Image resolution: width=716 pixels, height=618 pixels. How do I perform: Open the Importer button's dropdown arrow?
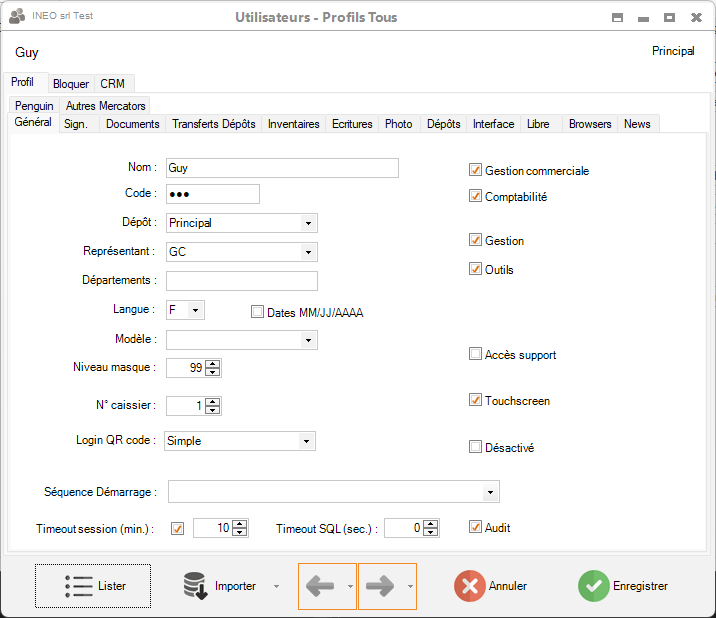click(x=276, y=586)
